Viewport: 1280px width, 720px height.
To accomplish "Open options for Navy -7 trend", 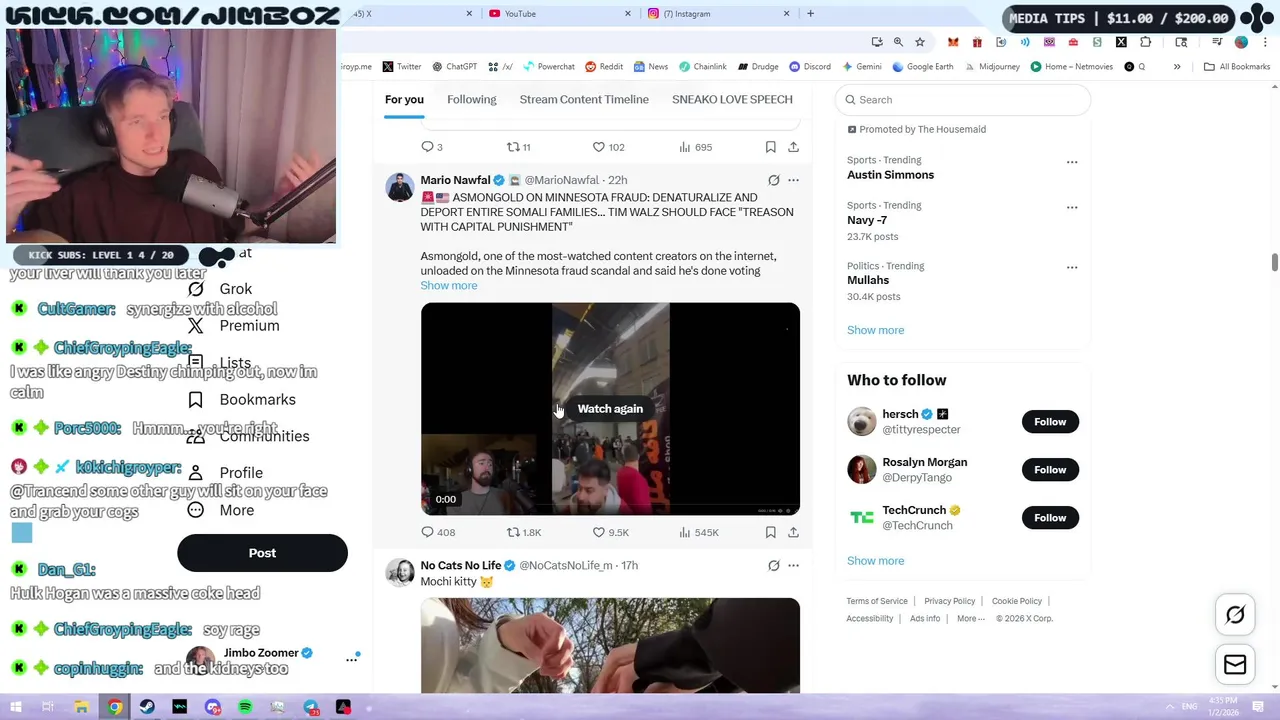I will [x=1072, y=207].
